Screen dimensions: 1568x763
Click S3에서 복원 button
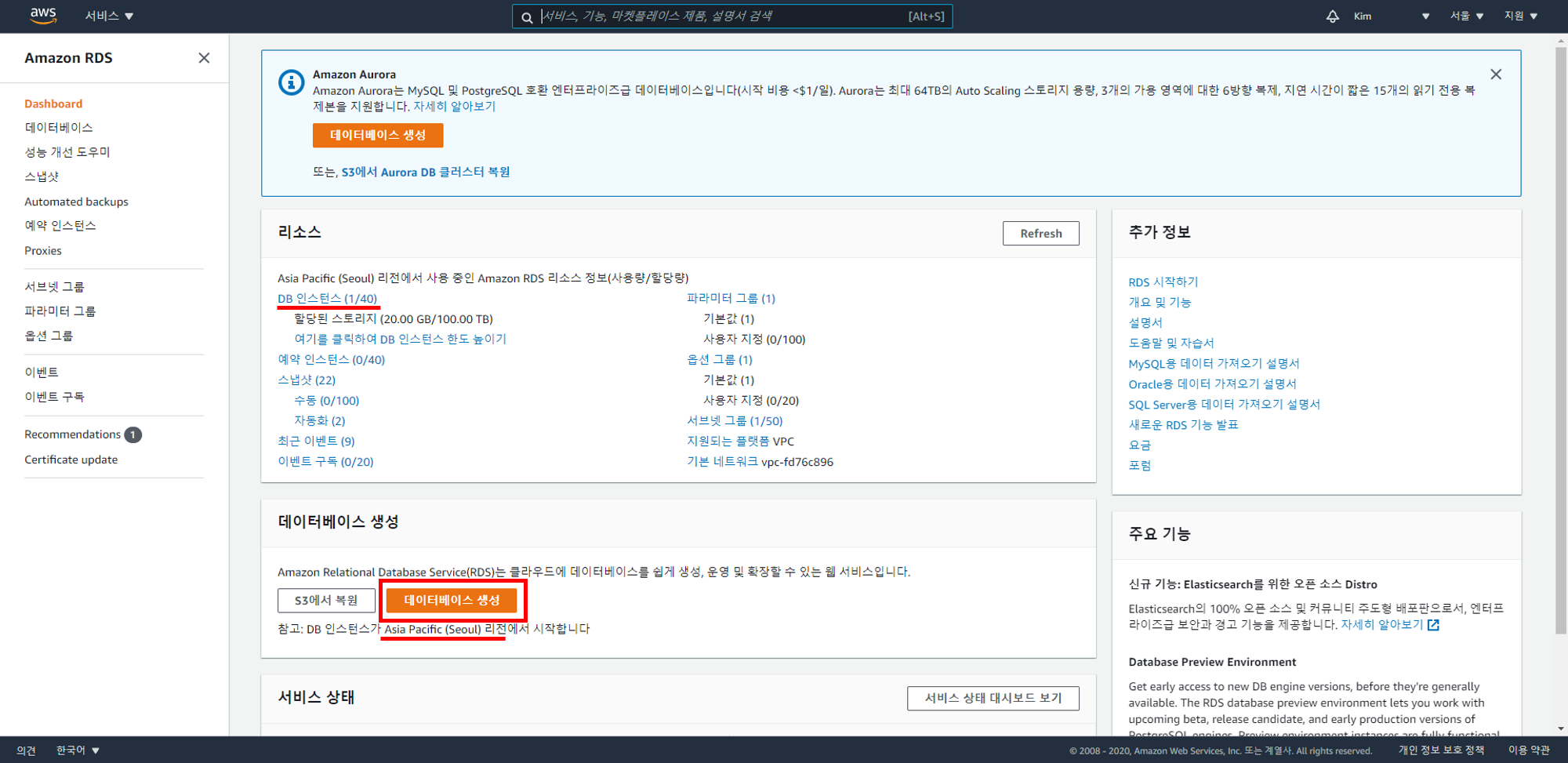(x=326, y=601)
